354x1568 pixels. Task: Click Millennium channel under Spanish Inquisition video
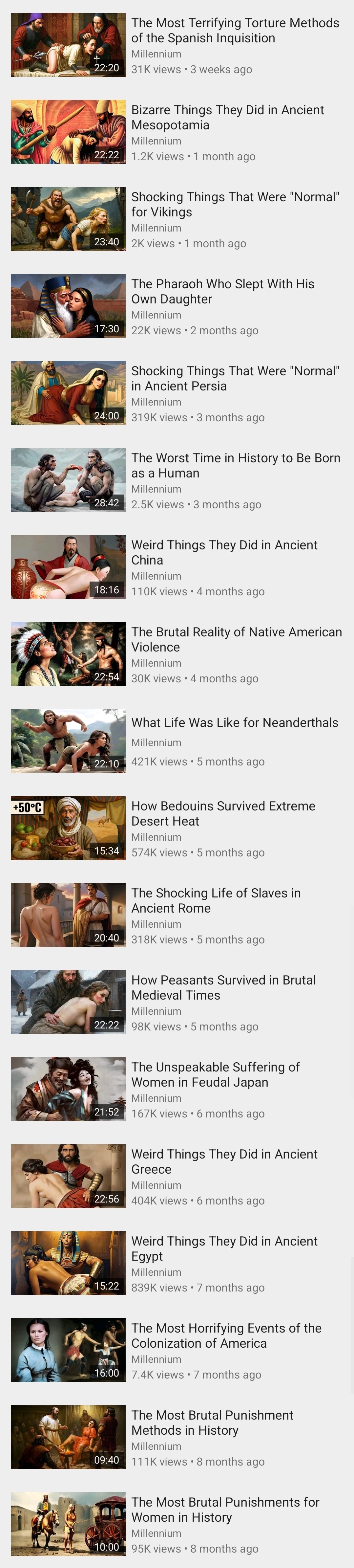156,54
